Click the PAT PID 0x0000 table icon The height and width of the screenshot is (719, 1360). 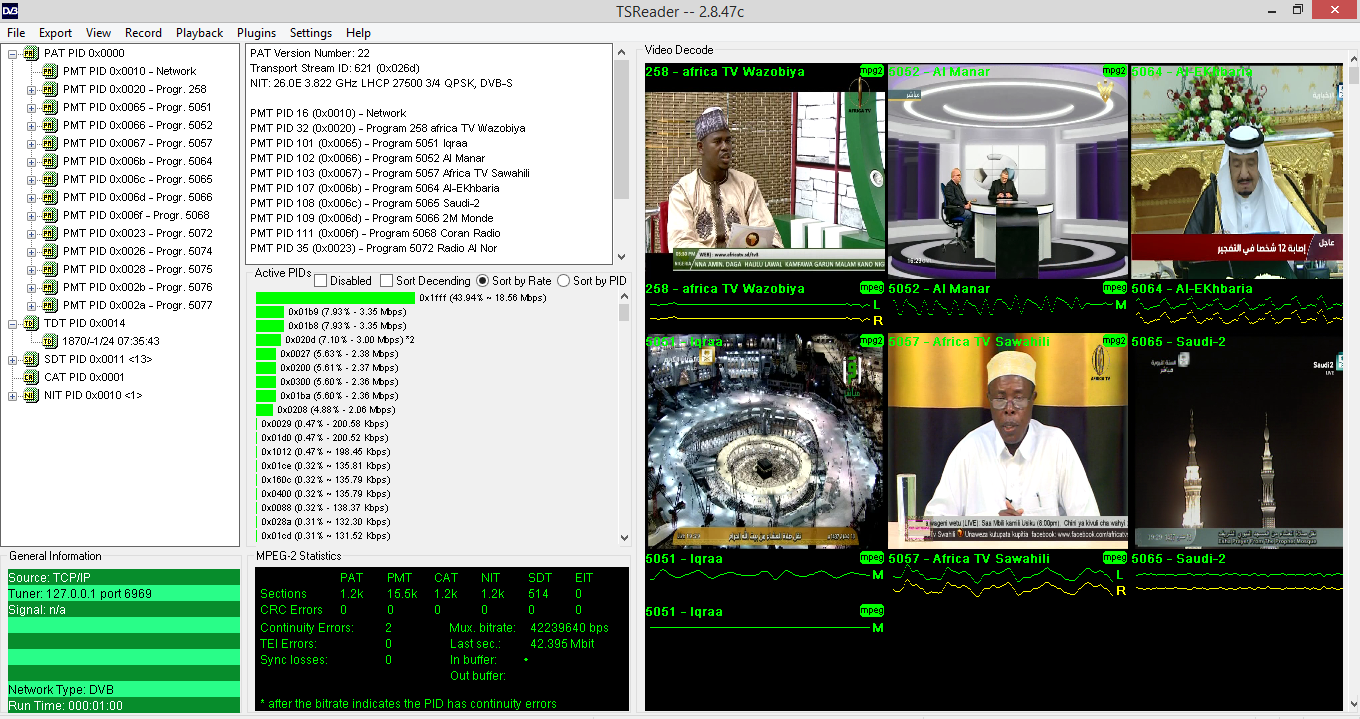(30, 53)
